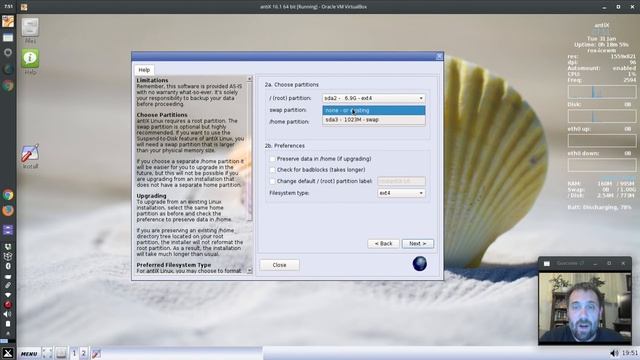Select the Help tab in the installer
Screen dimensions: 640x360
pos(144,70)
